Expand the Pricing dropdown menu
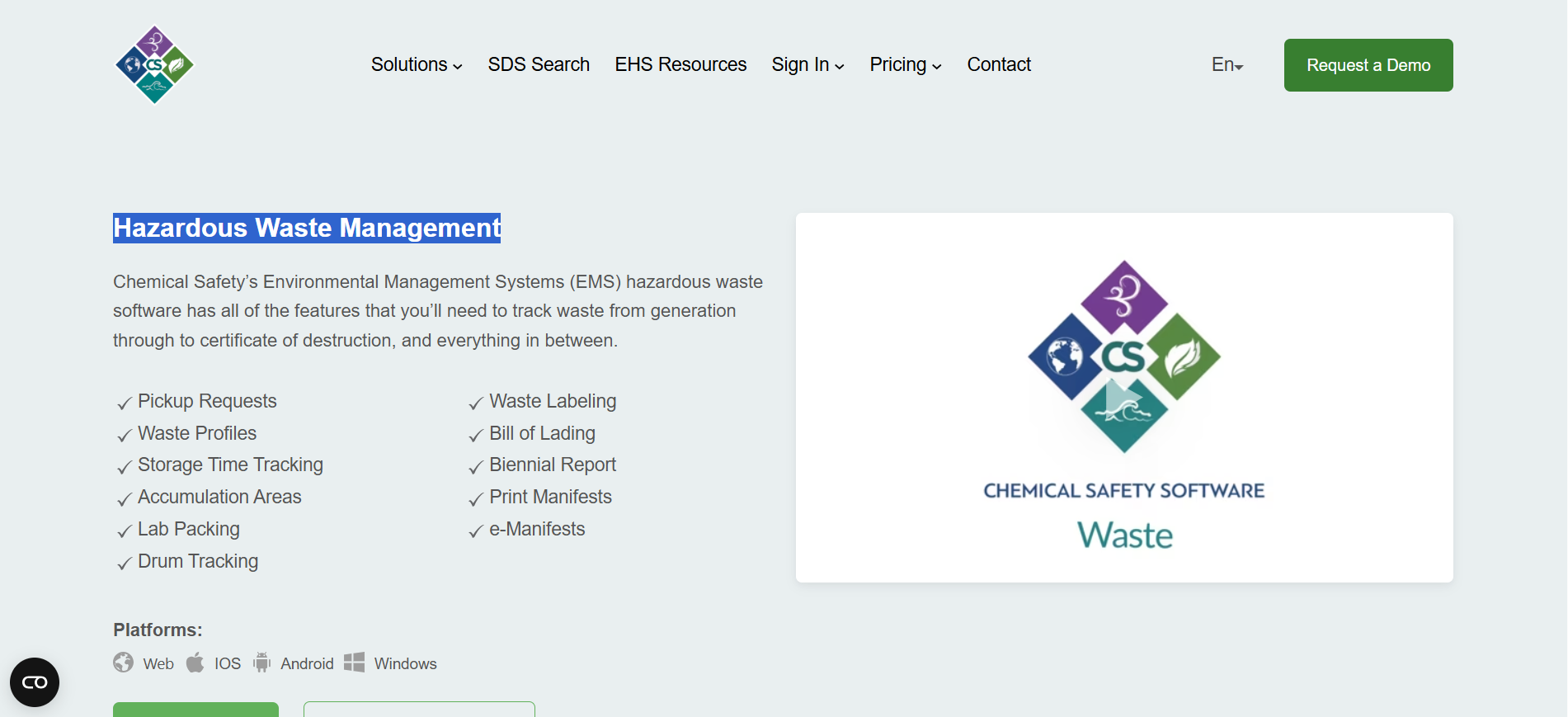Viewport: 1568px width, 717px height. coord(906,64)
